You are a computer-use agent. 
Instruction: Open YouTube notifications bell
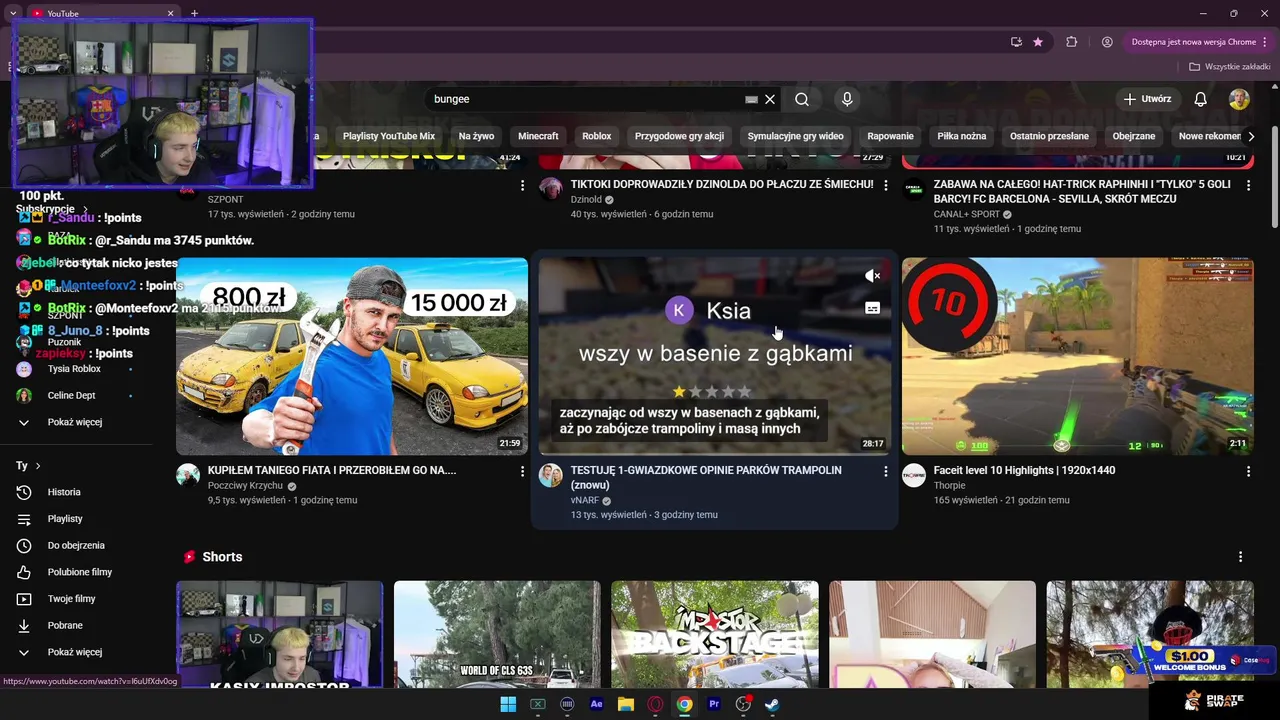[1201, 99]
